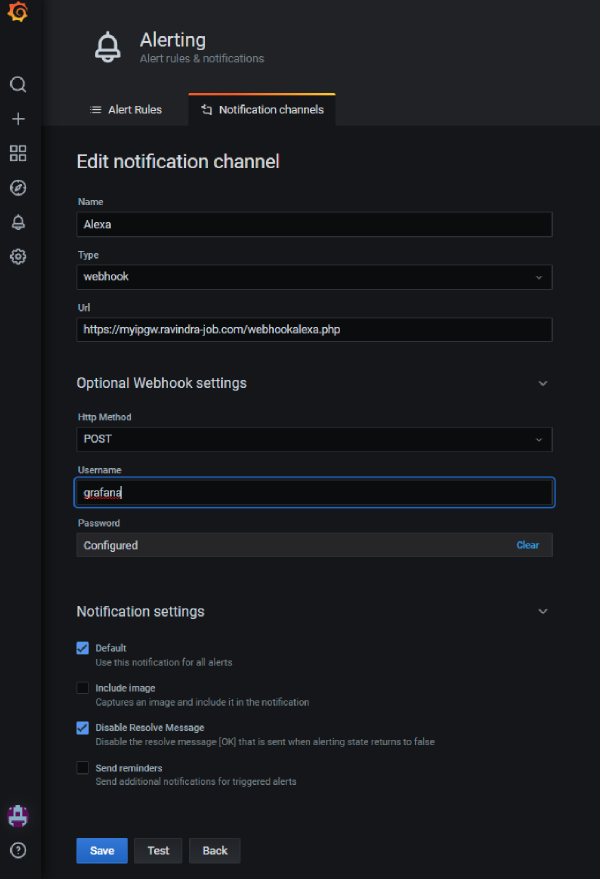600x879 pixels.
Task: Click the plus Create icon in sidebar
Action: [x=17, y=119]
